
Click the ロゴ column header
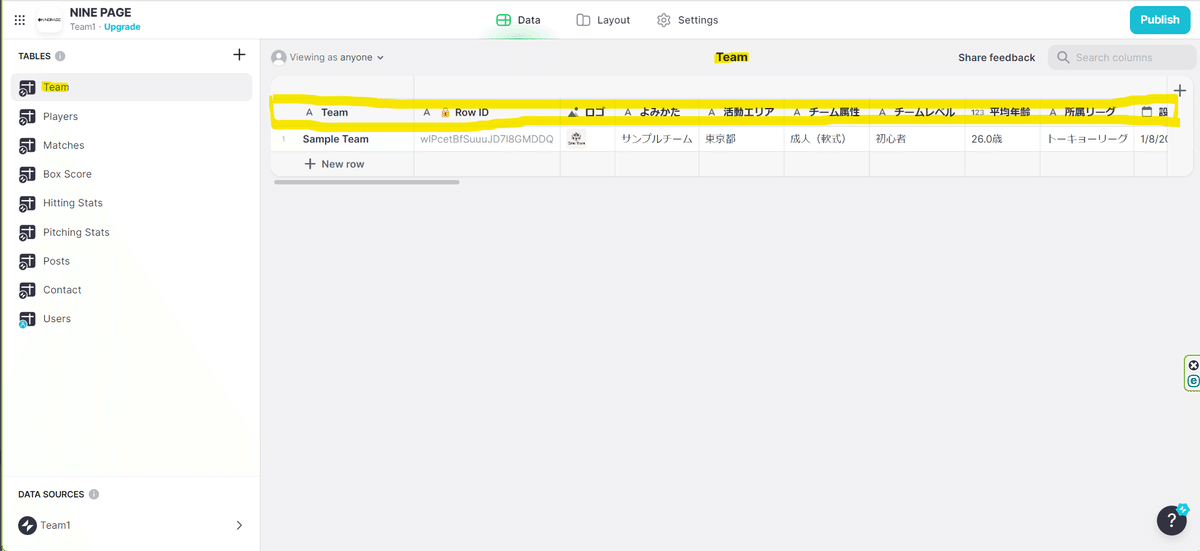coord(587,112)
